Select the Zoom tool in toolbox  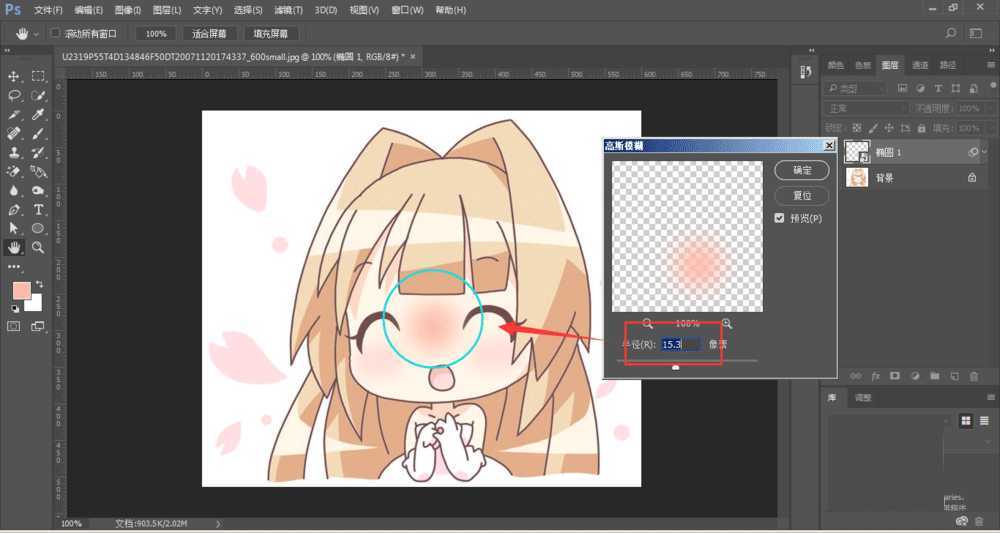39,247
